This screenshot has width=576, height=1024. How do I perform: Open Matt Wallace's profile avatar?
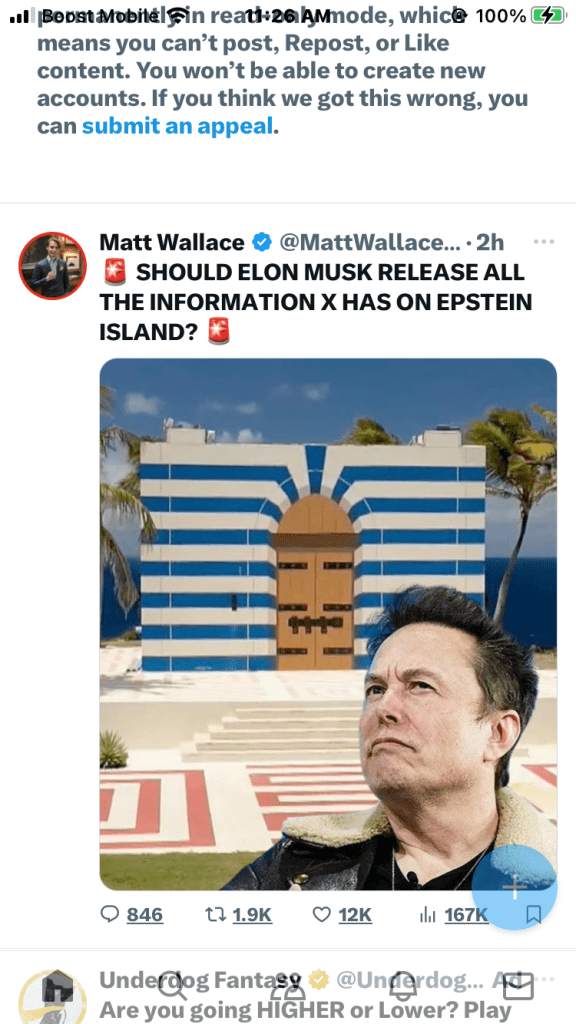[52, 265]
